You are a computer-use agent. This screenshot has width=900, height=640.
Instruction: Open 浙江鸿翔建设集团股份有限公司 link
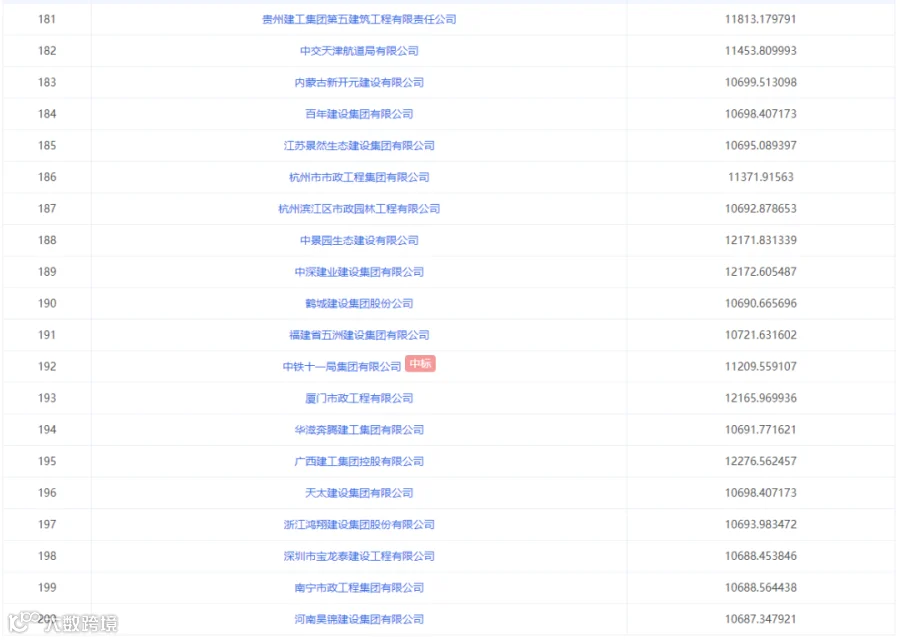[x=359, y=525]
